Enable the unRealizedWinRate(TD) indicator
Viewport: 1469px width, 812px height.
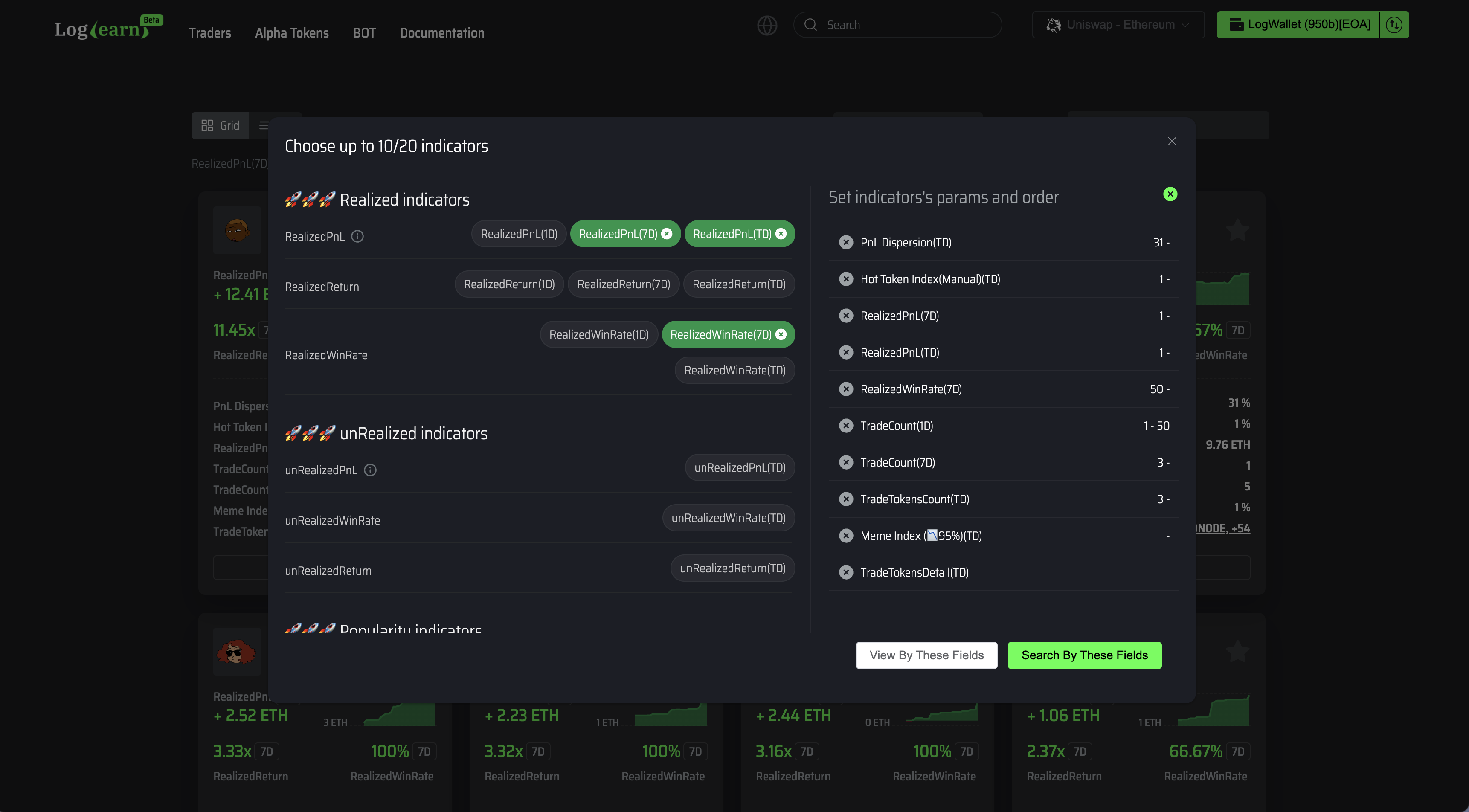(728, 518)
